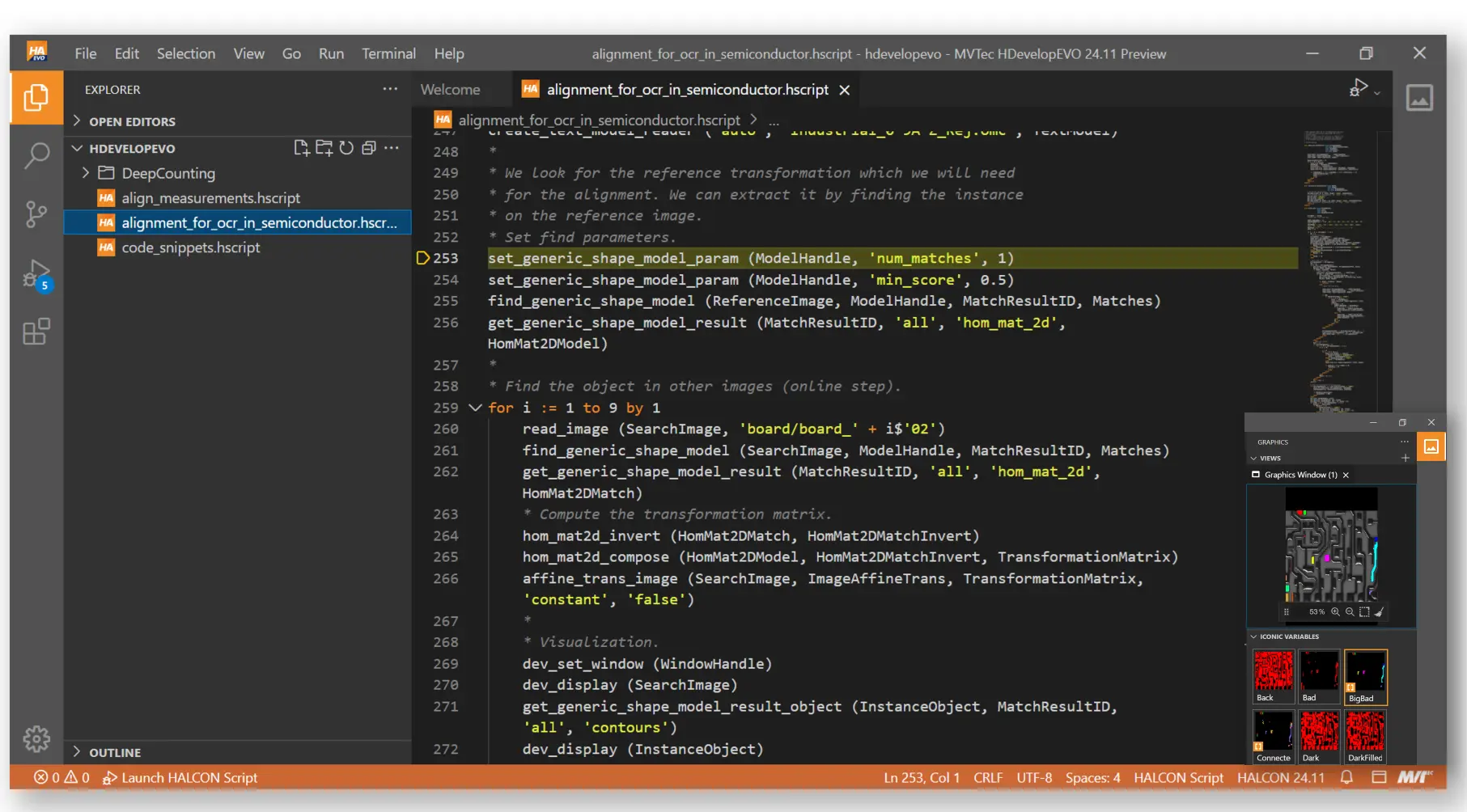This screenshot has height=812, width=1467.
Task: Switch to the Welcome tab
Action: [450, 90]
